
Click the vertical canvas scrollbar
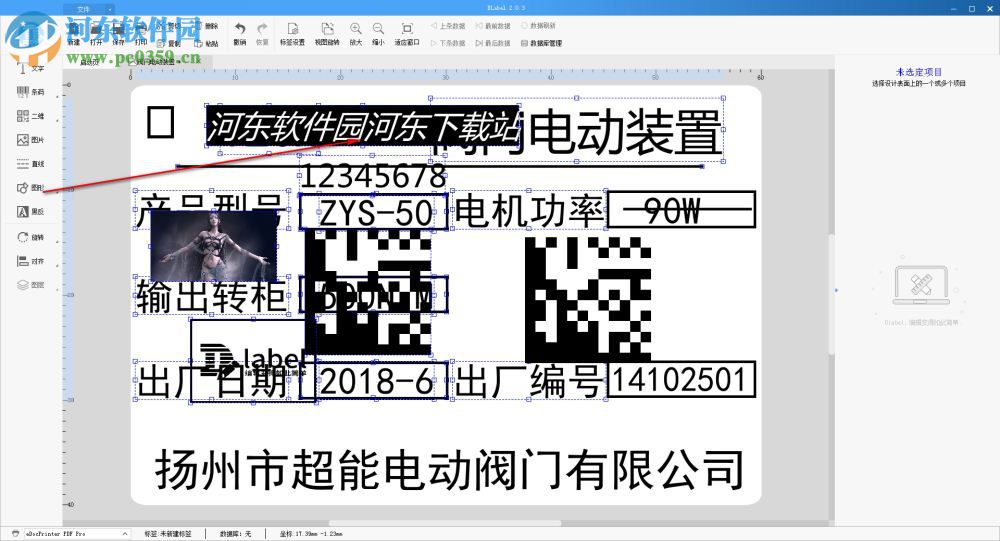(831, 294)
